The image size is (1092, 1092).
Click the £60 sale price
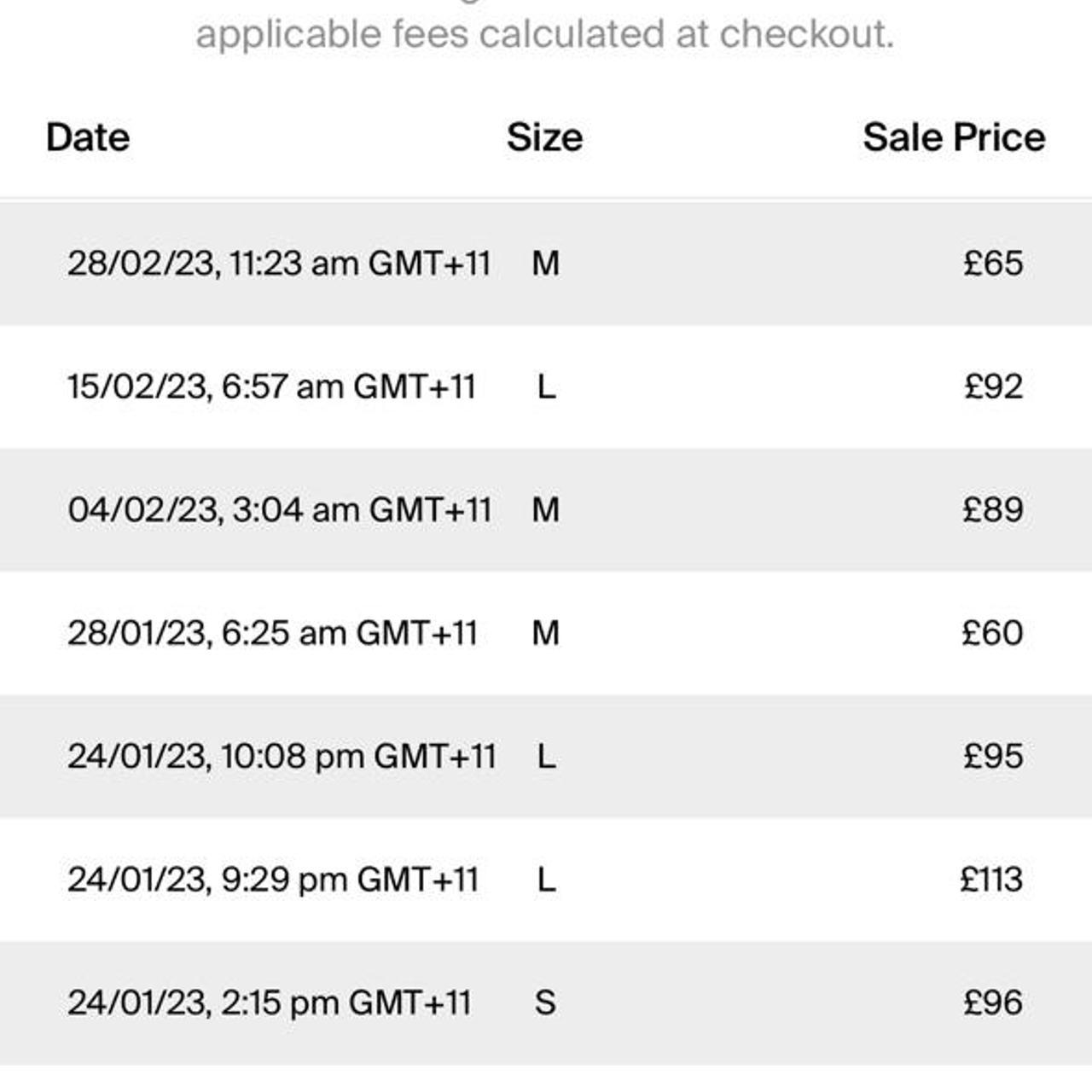click(x=992, y=633)
